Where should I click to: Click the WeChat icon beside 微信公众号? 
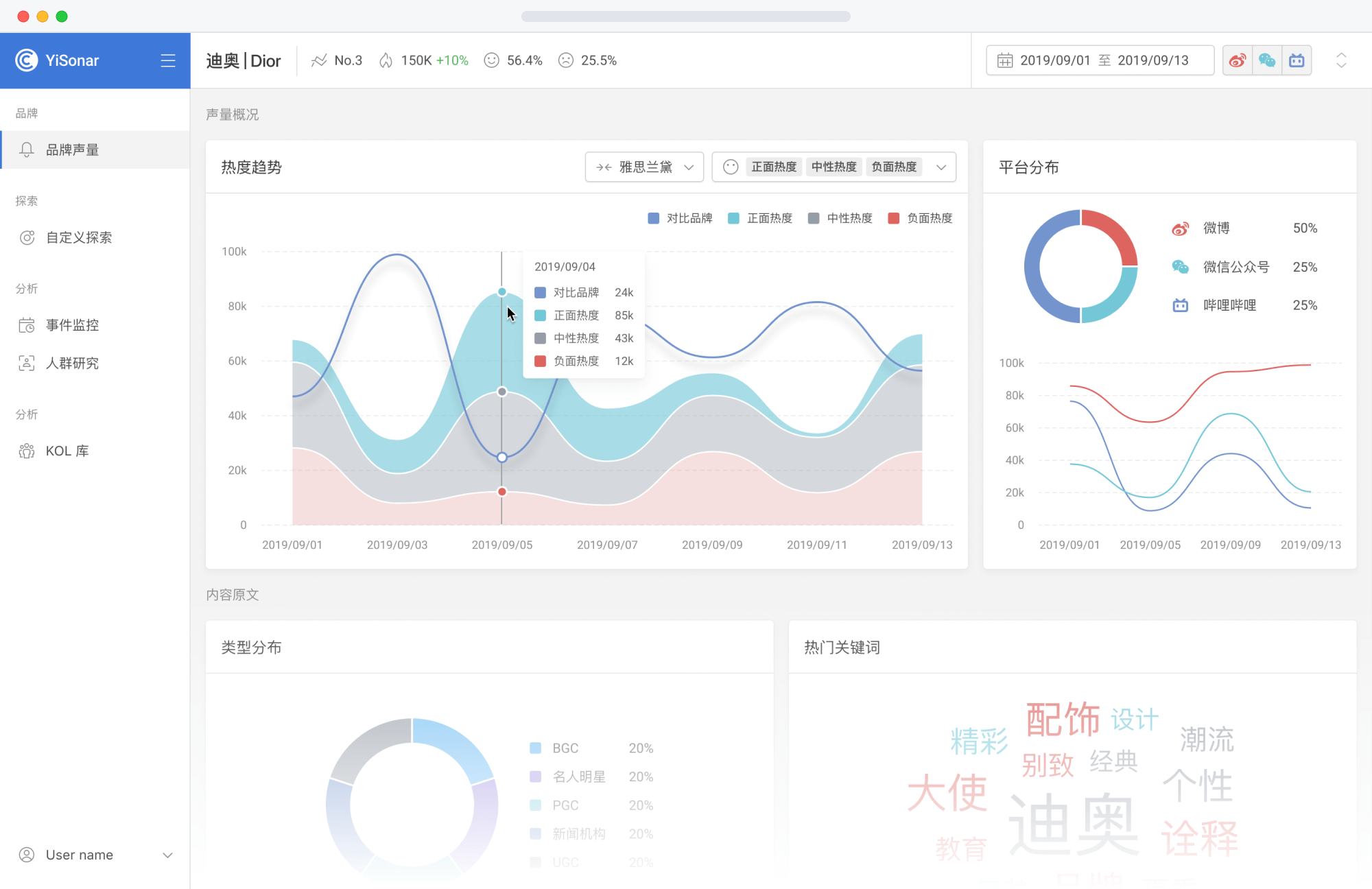pos(1180,267)
